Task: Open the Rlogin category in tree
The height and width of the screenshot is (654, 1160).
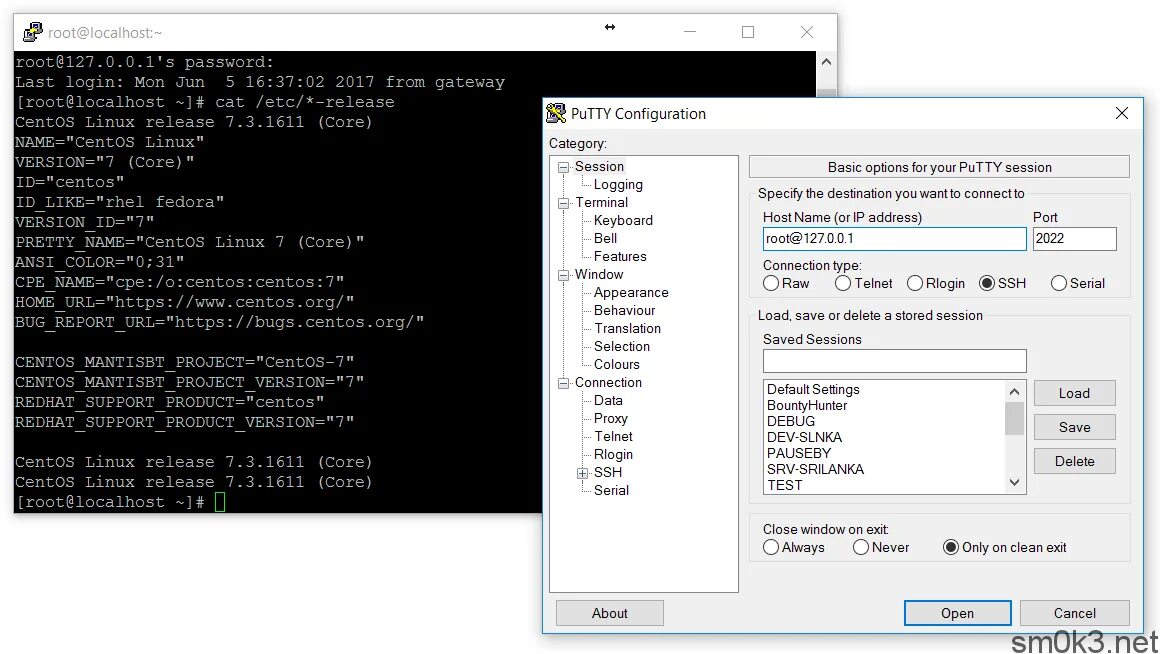Action: [613, 454]
